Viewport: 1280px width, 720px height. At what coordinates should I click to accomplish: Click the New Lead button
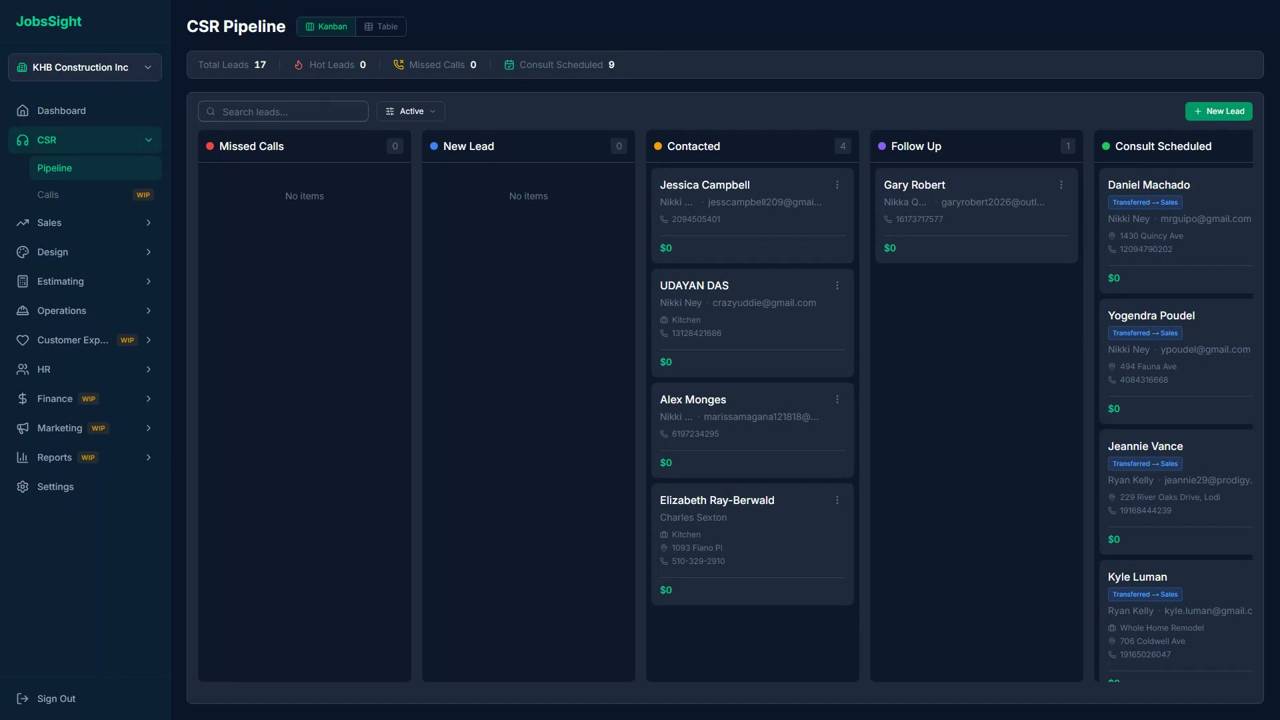[1218, 112]
